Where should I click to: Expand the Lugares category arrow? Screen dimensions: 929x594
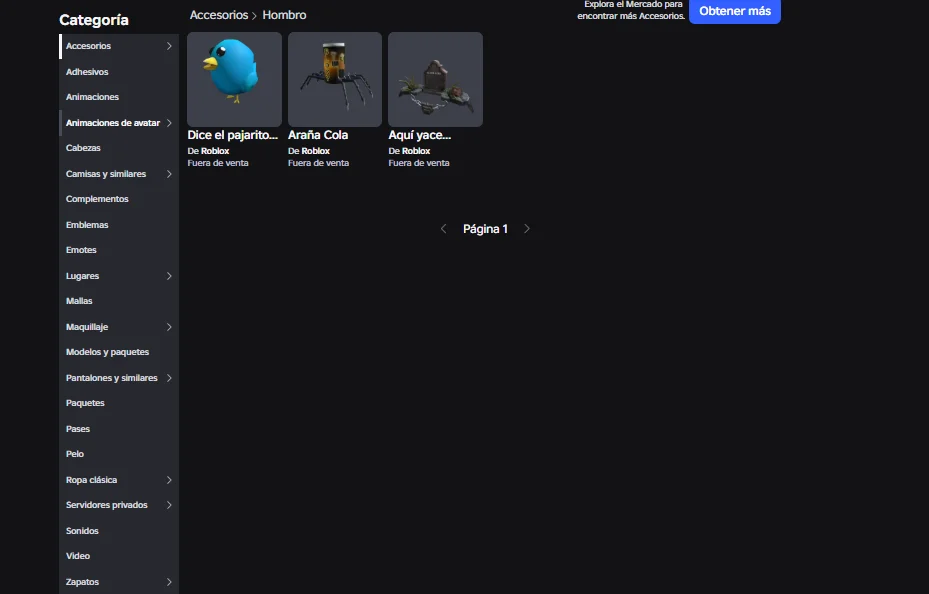tap(169, 276)
